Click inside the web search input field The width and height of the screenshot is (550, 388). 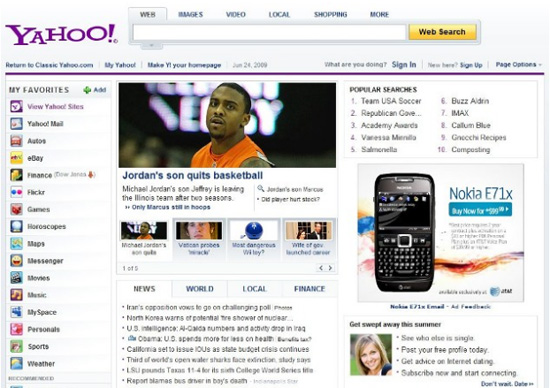click(x=269, y=32)
